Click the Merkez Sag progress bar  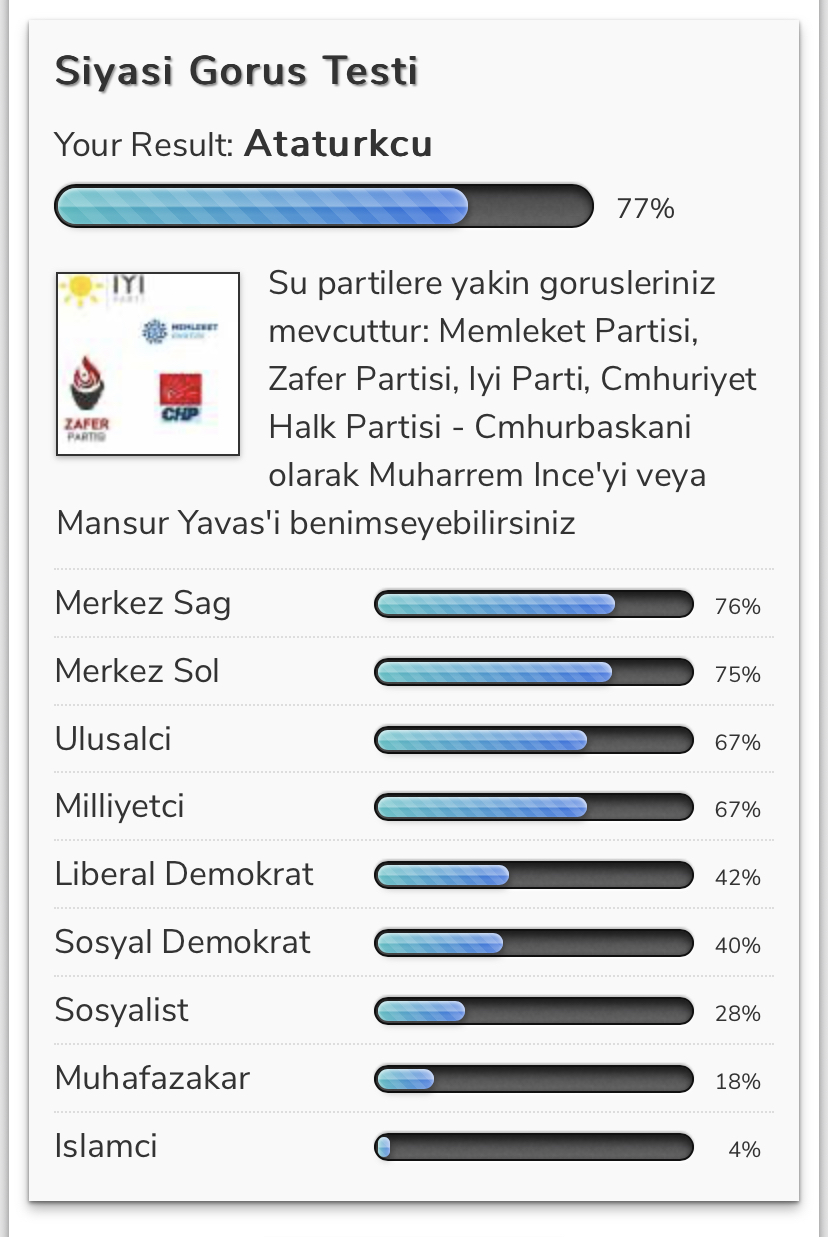[x=534, y=604]
